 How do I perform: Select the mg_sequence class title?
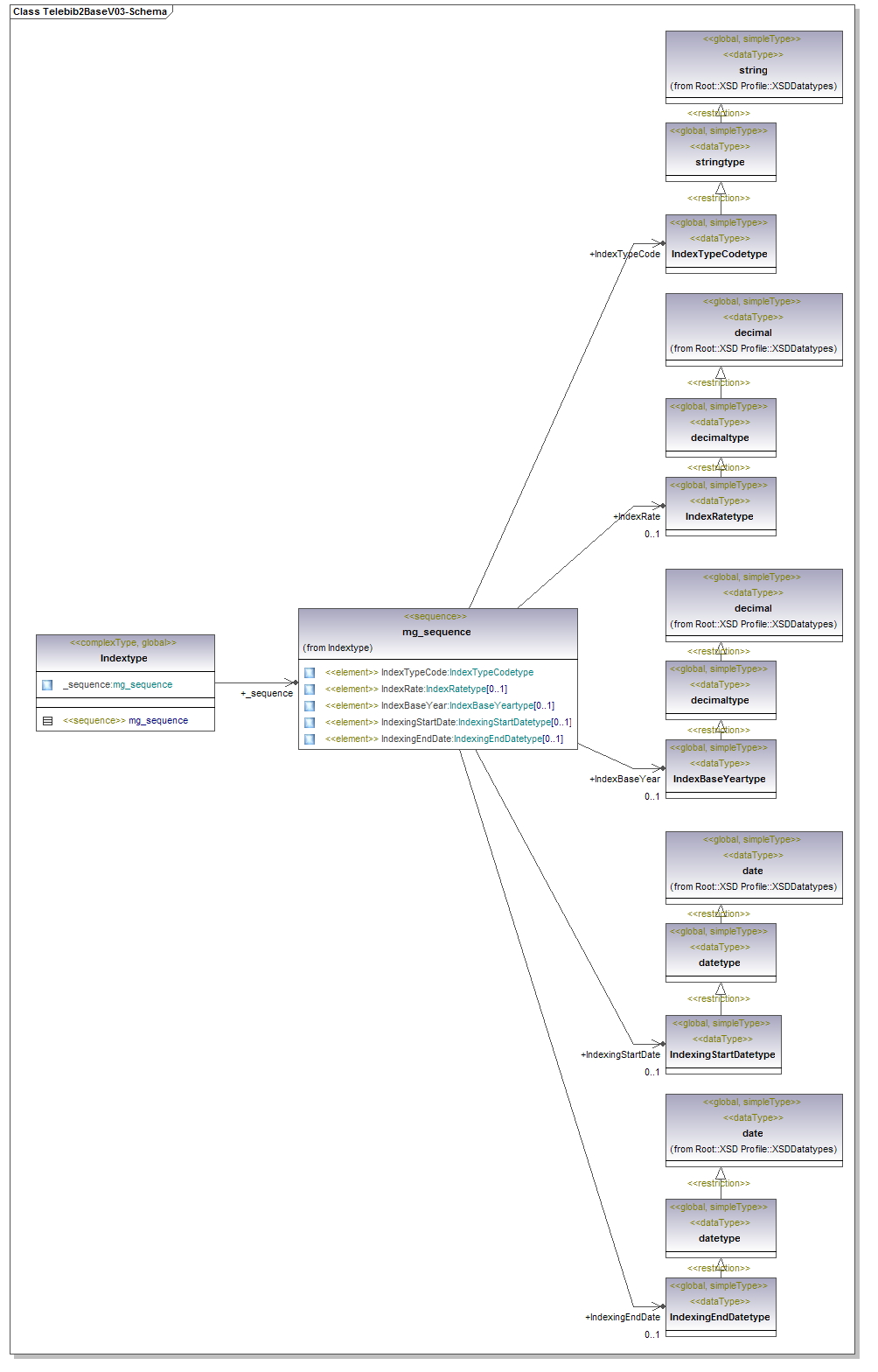click(436, 632)
